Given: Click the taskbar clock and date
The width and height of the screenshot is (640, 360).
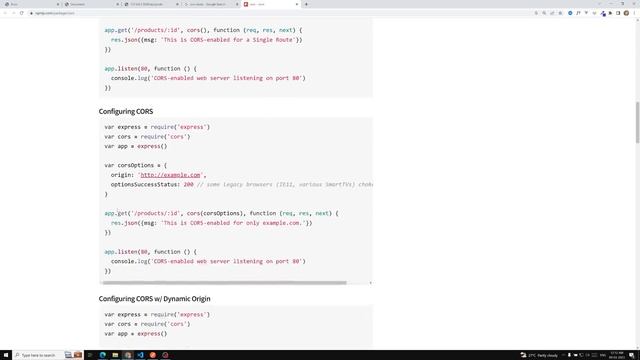Looking at the screenshot, I should tap(617, 355).
